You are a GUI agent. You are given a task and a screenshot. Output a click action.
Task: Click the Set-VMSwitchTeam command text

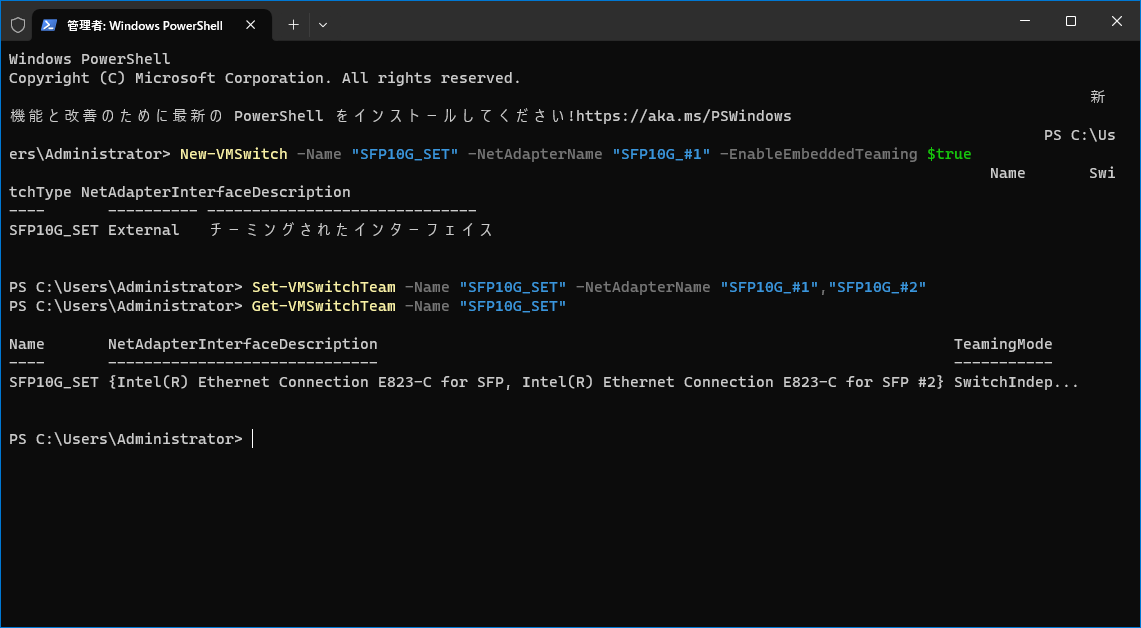pyautogui.click(x=324, y=287)
